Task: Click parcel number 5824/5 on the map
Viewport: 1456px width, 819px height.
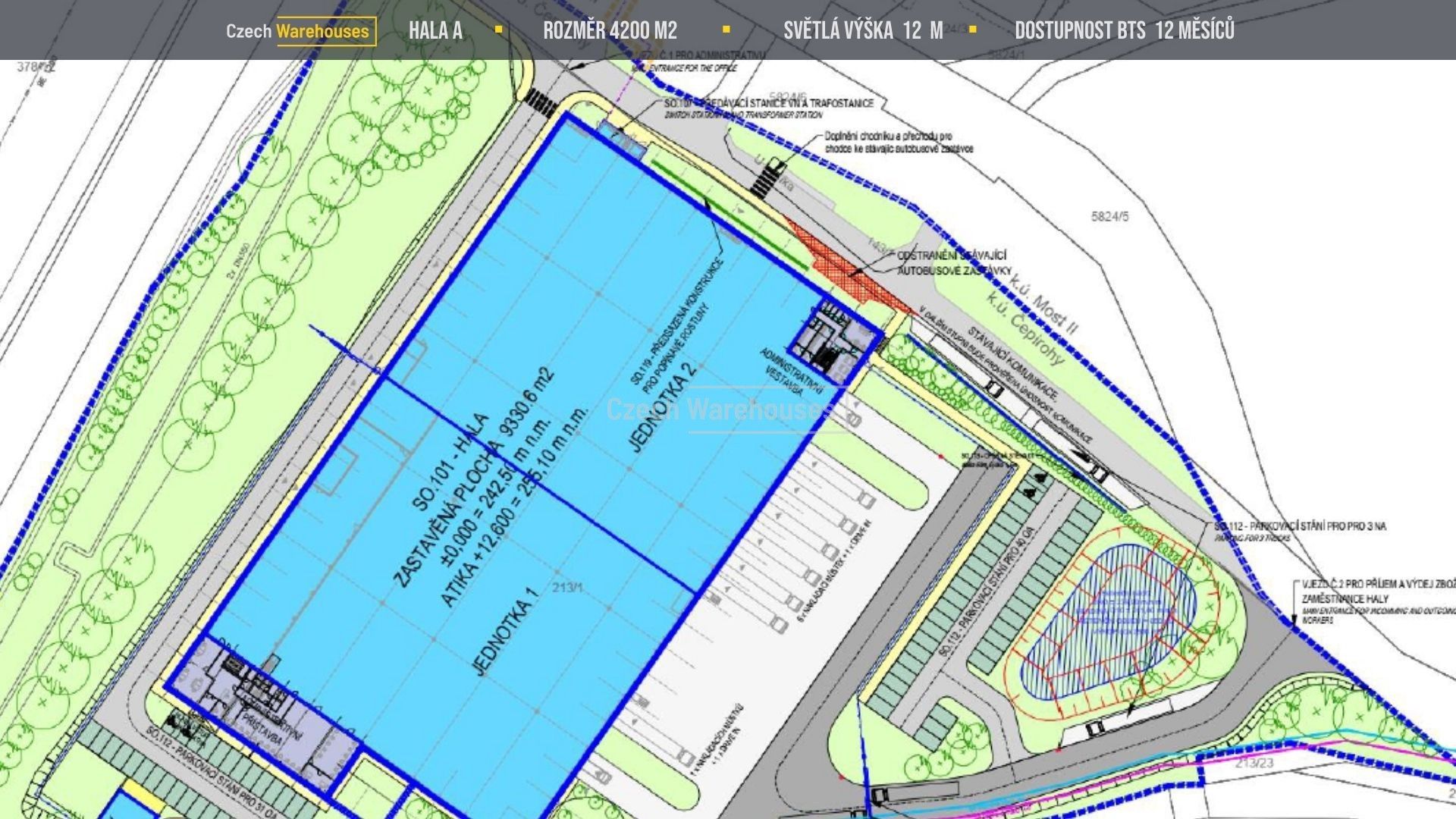Action: [x=1109, y=216]
